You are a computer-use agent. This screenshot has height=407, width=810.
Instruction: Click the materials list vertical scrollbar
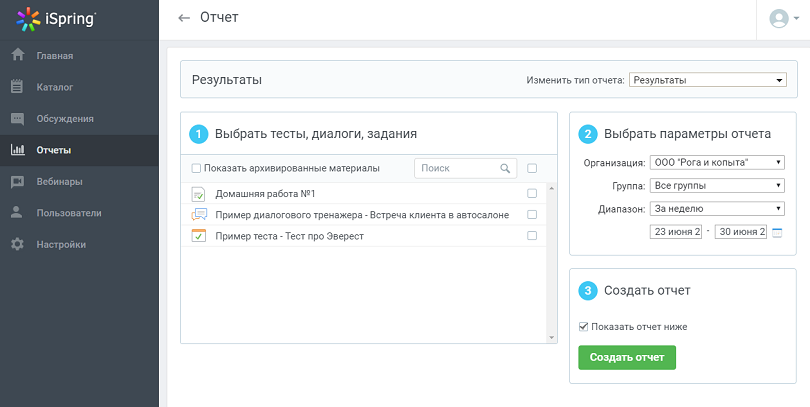pyautogui.click(x=551, y=260)
